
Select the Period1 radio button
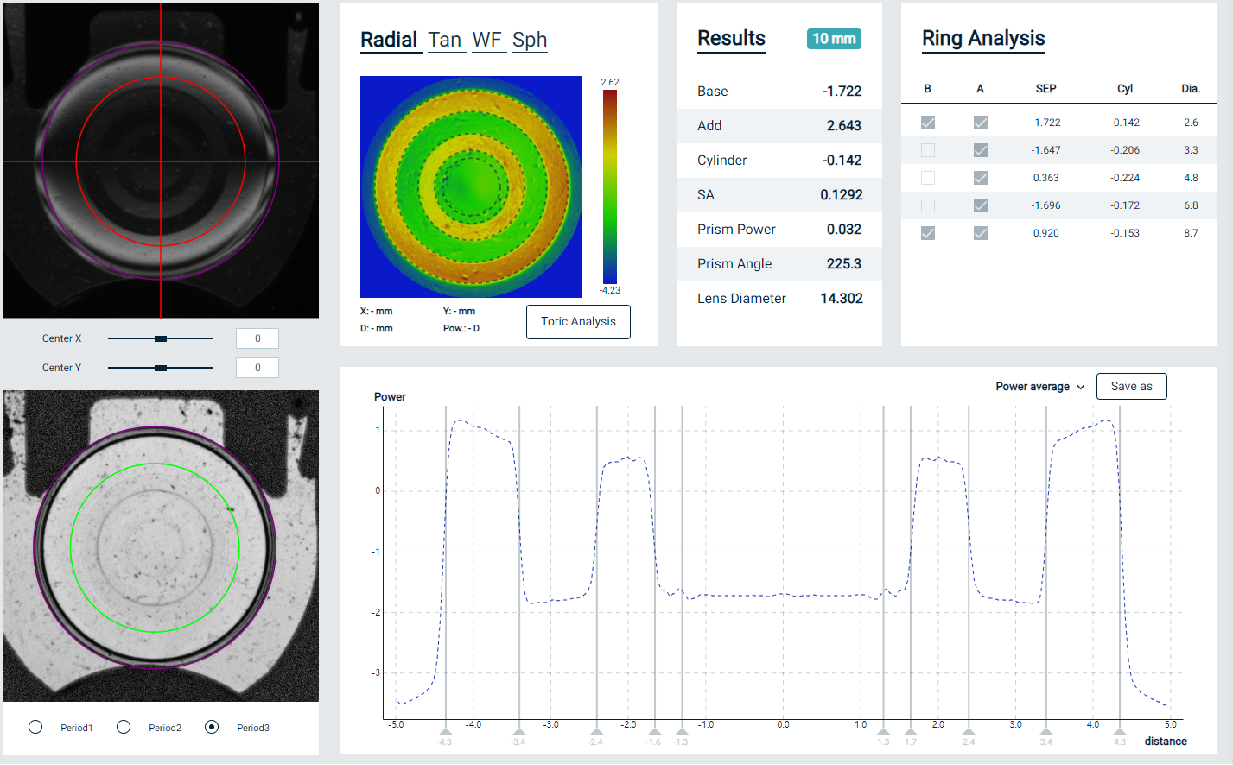35,727
